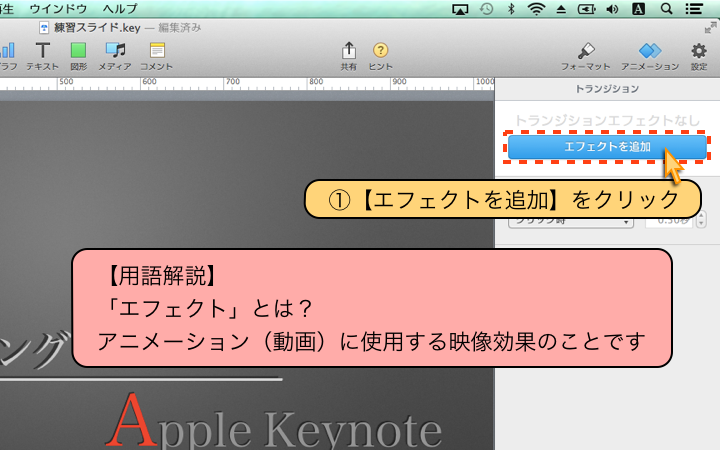Open the Window (ウインドウ) menu
The image size is (720, 450).
tap(58, 8)
